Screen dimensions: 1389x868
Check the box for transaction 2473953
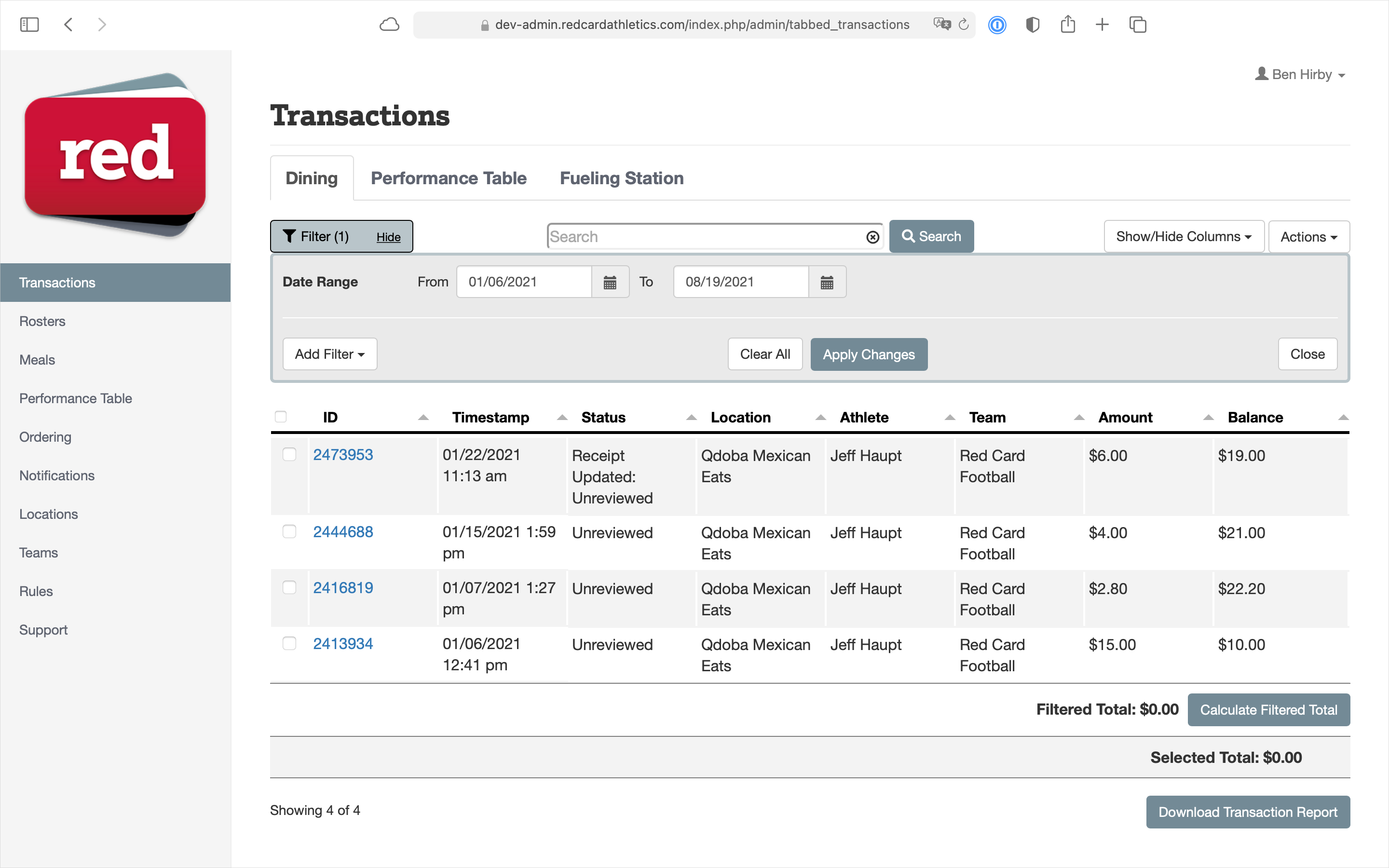tap(289, 455)
